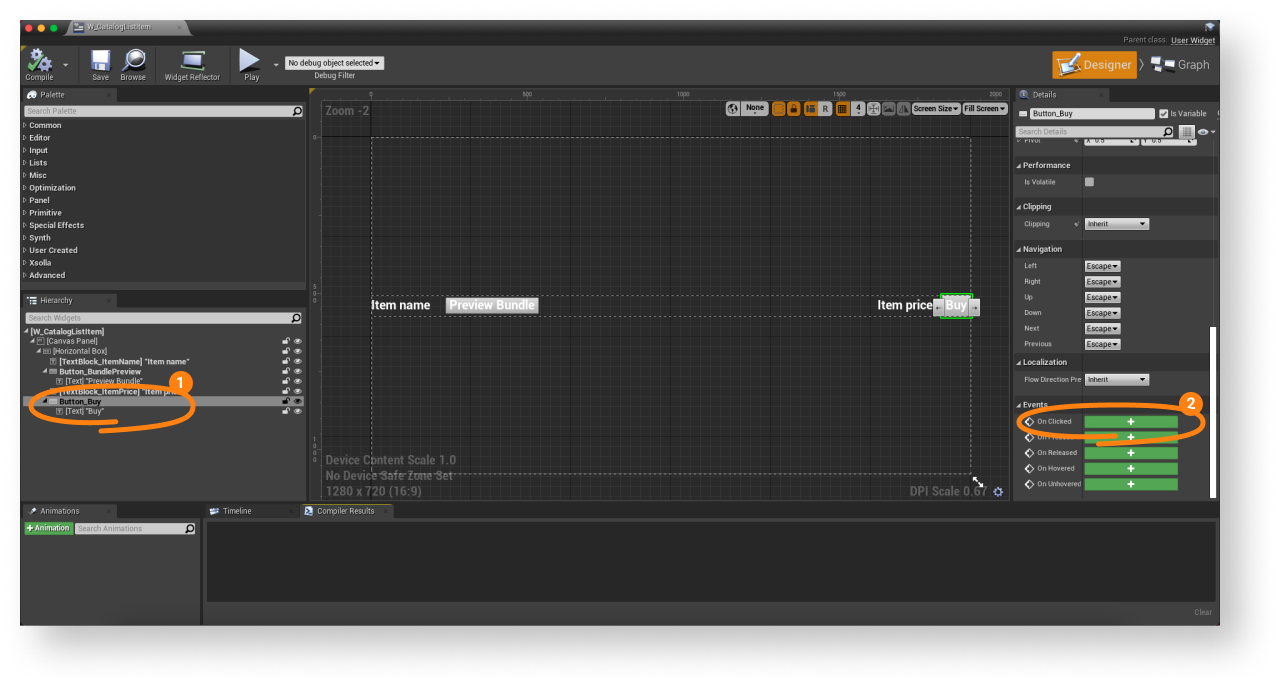This screenshot has width=1280, height=686.
Task: Open the Screen Size dropdown
Action: (936, 108)
